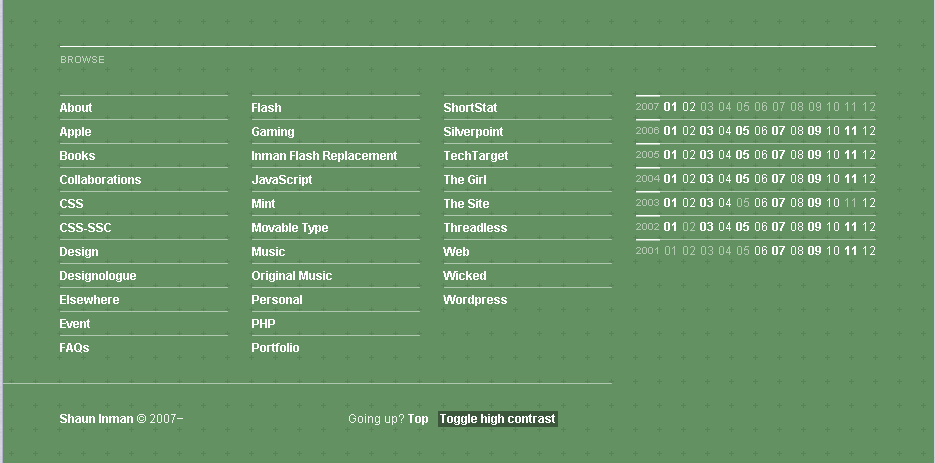Select the Designologue category

[x=98, y=276]
